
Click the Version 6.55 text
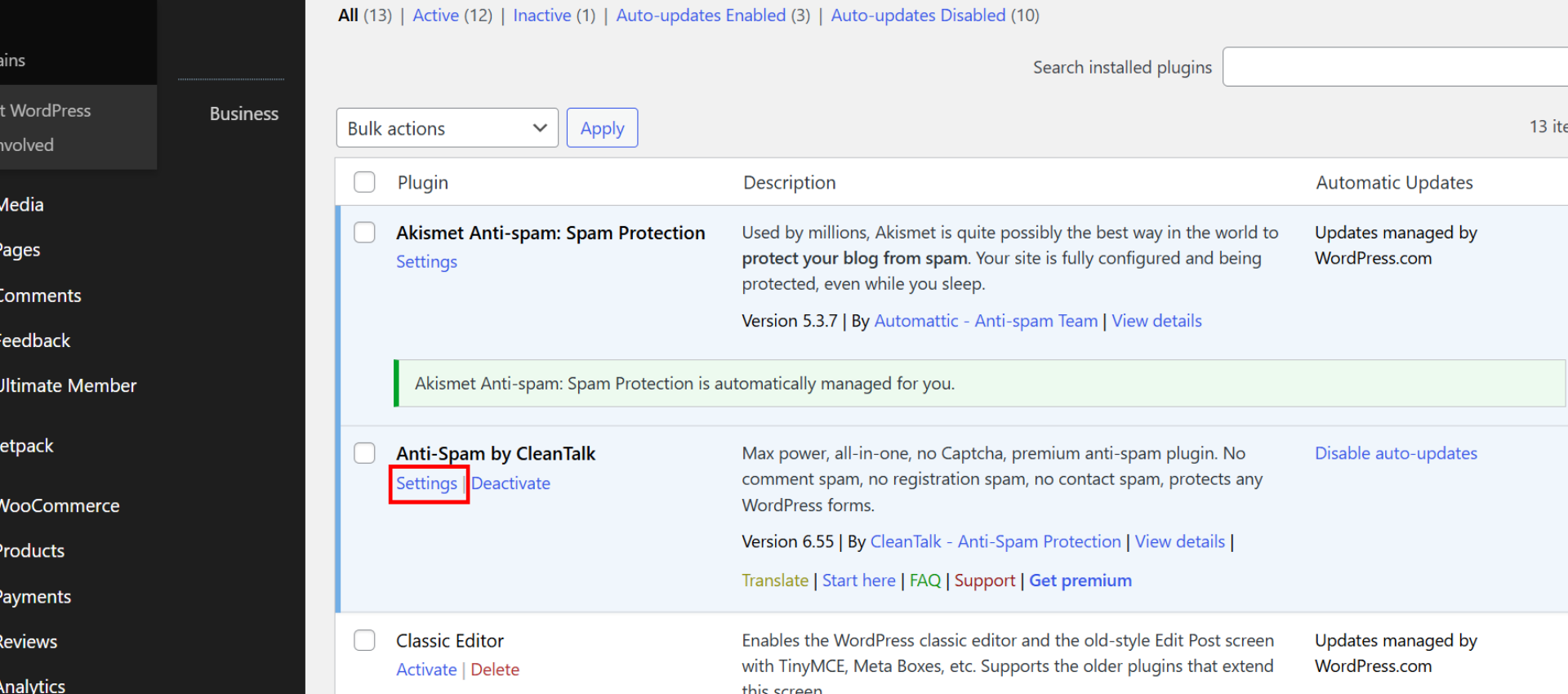(x=787, y=541)
